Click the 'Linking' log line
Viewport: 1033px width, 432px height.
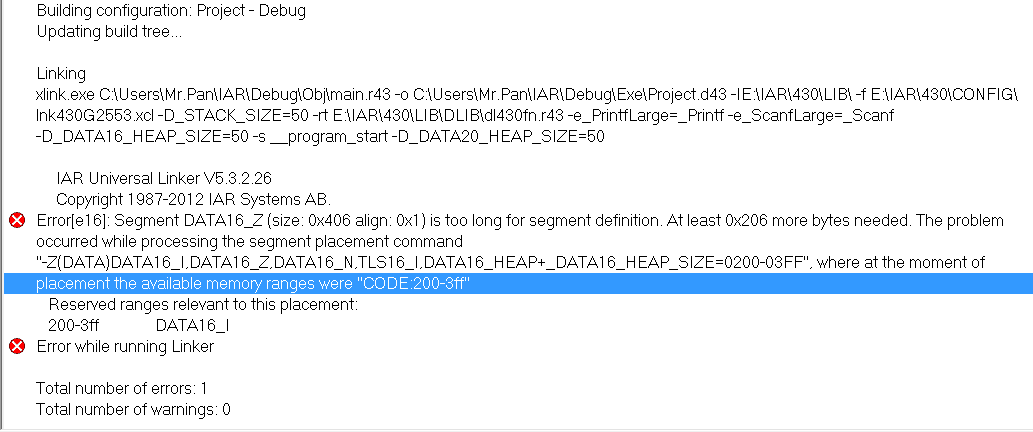click(x=61, y=73)
